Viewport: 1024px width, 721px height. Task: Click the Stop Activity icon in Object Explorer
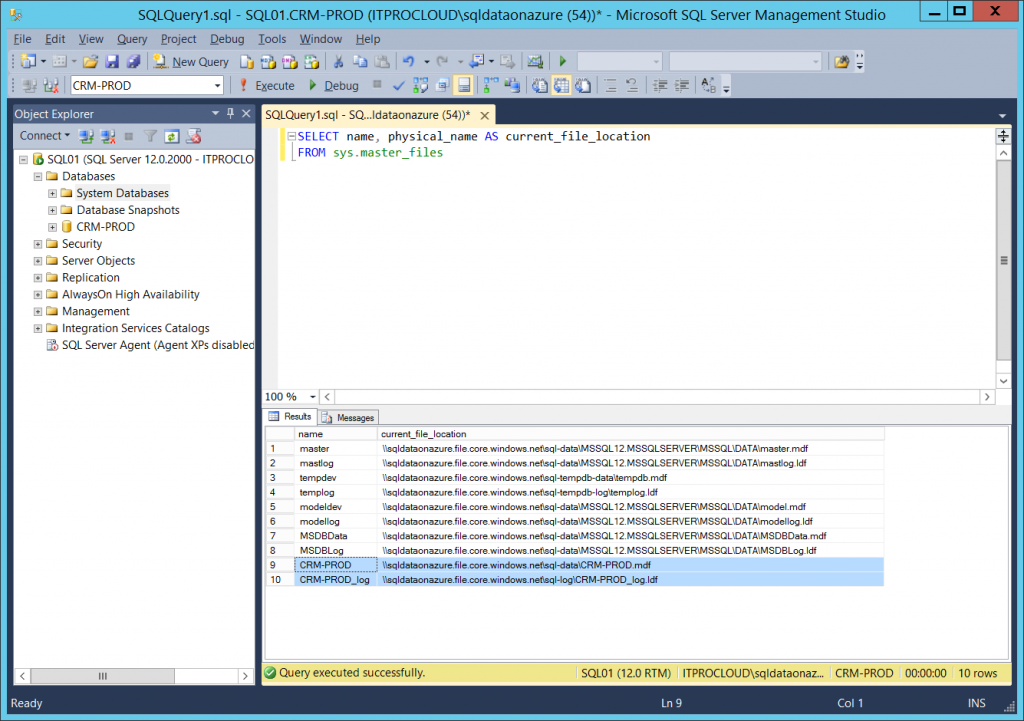(x=129, y=136)
